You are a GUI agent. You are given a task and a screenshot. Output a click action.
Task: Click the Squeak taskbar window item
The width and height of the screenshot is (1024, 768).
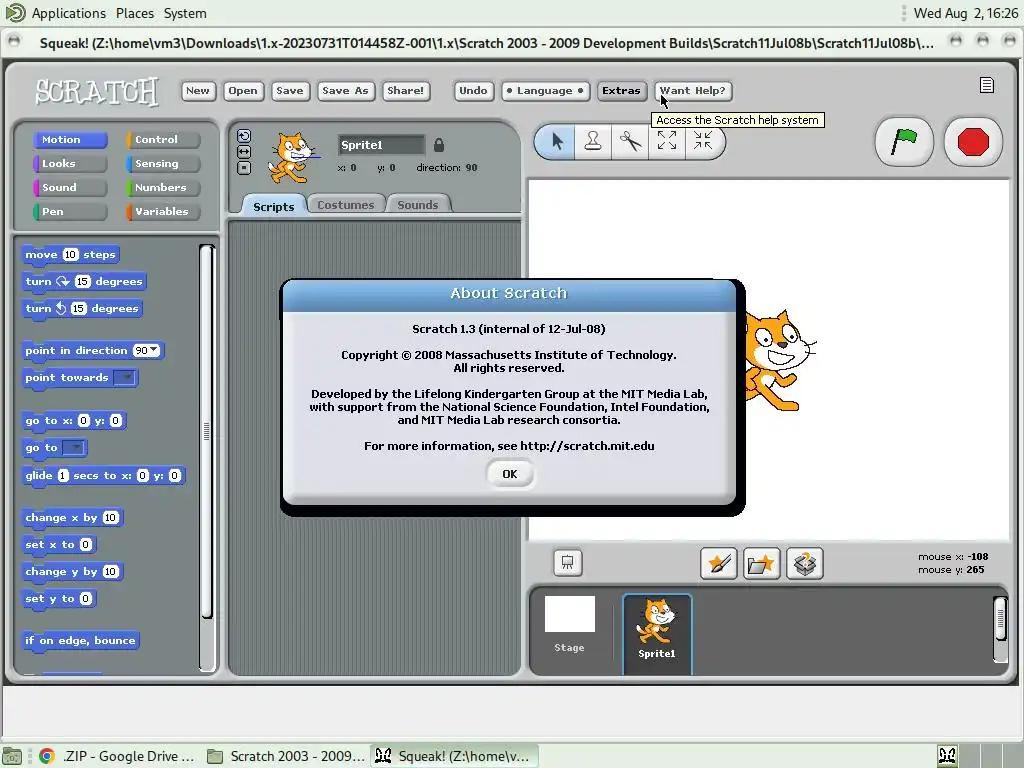point(455,756)
